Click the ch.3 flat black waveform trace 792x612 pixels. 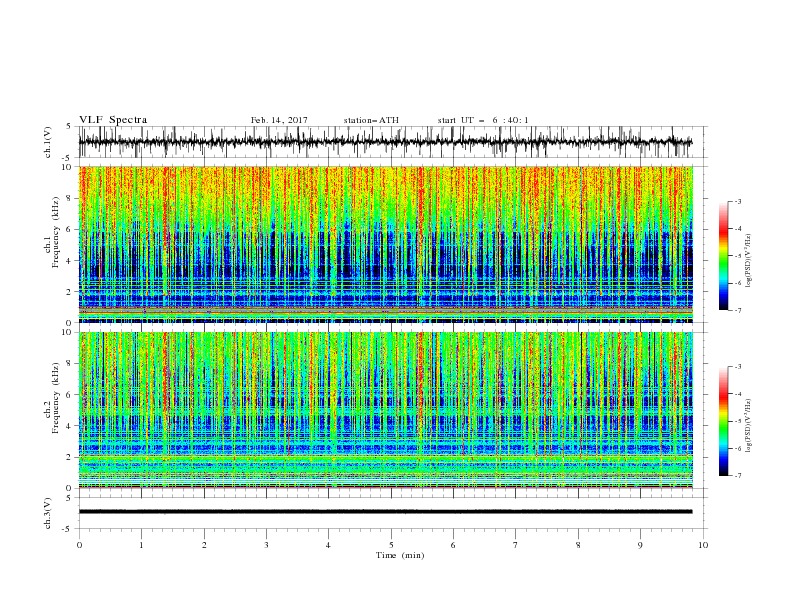[385, 512]
